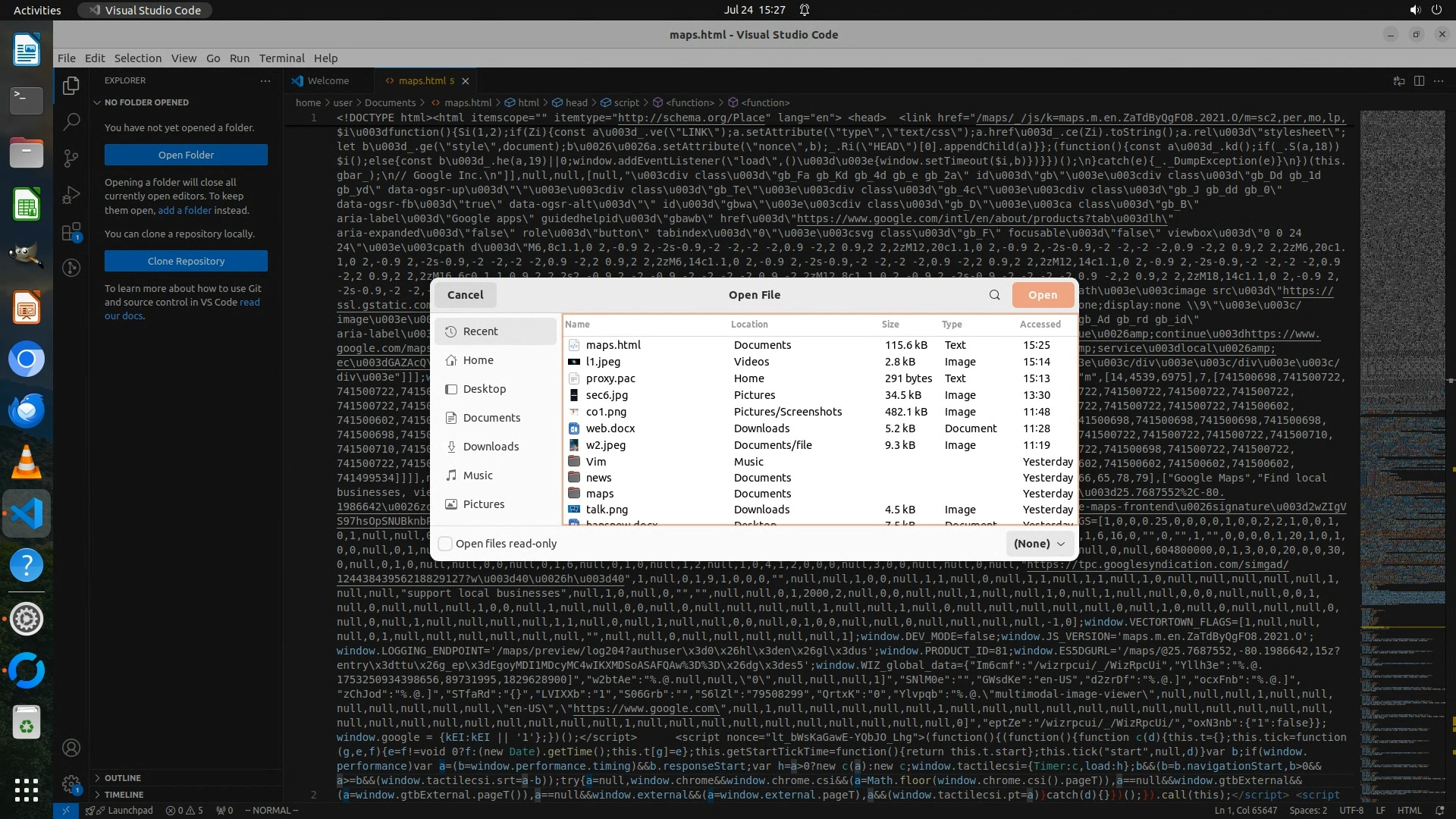The width and height of the screenshot is (1456, 819).
Task: Expand the OUTLINE section
Action: [x=122, y=778]
